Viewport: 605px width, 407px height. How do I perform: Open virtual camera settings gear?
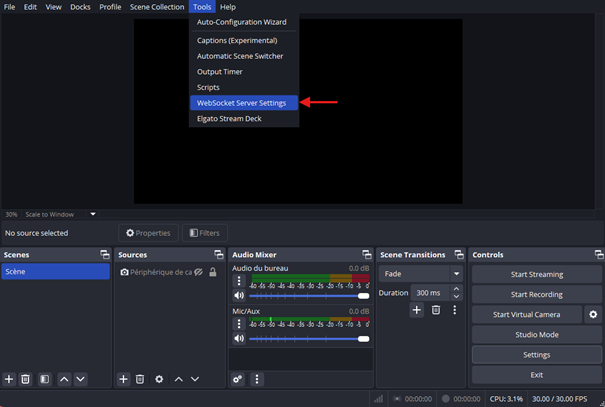pyautogui.click(x=593, y=314)
